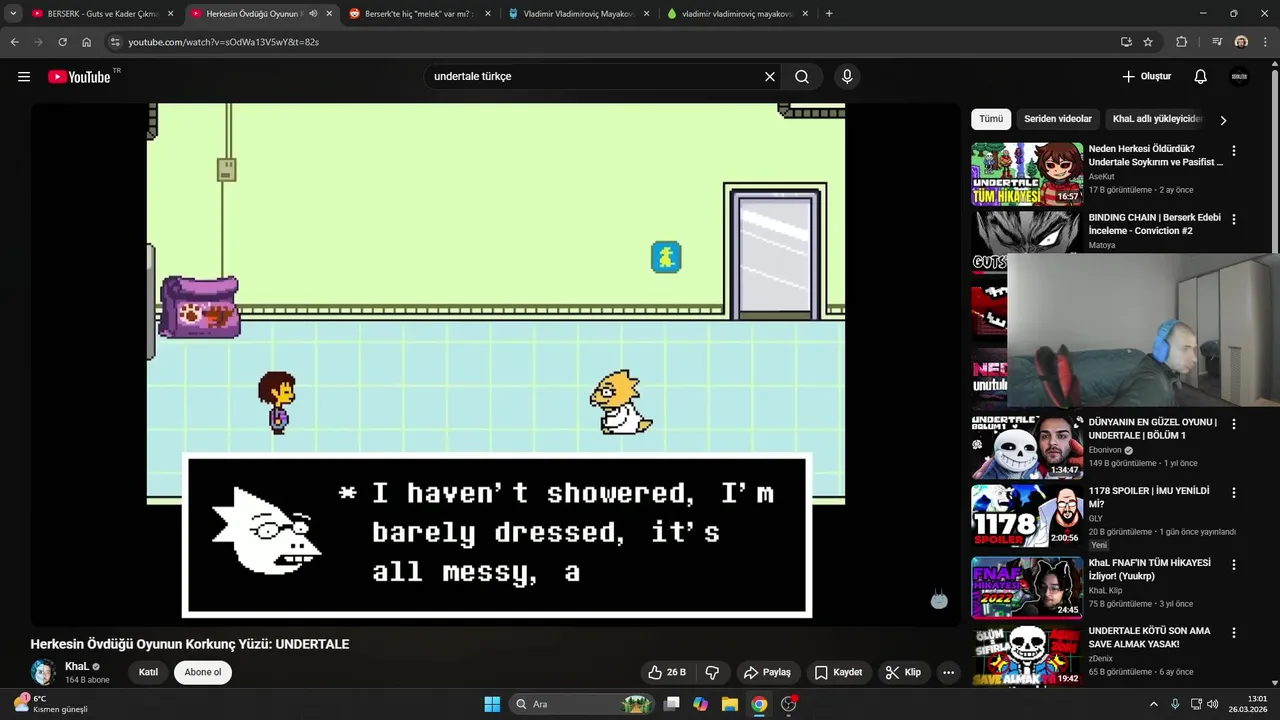
Task: Switch to vladimir vladimiroviç mayakovski search tab
Action: [x=736, y=14]
